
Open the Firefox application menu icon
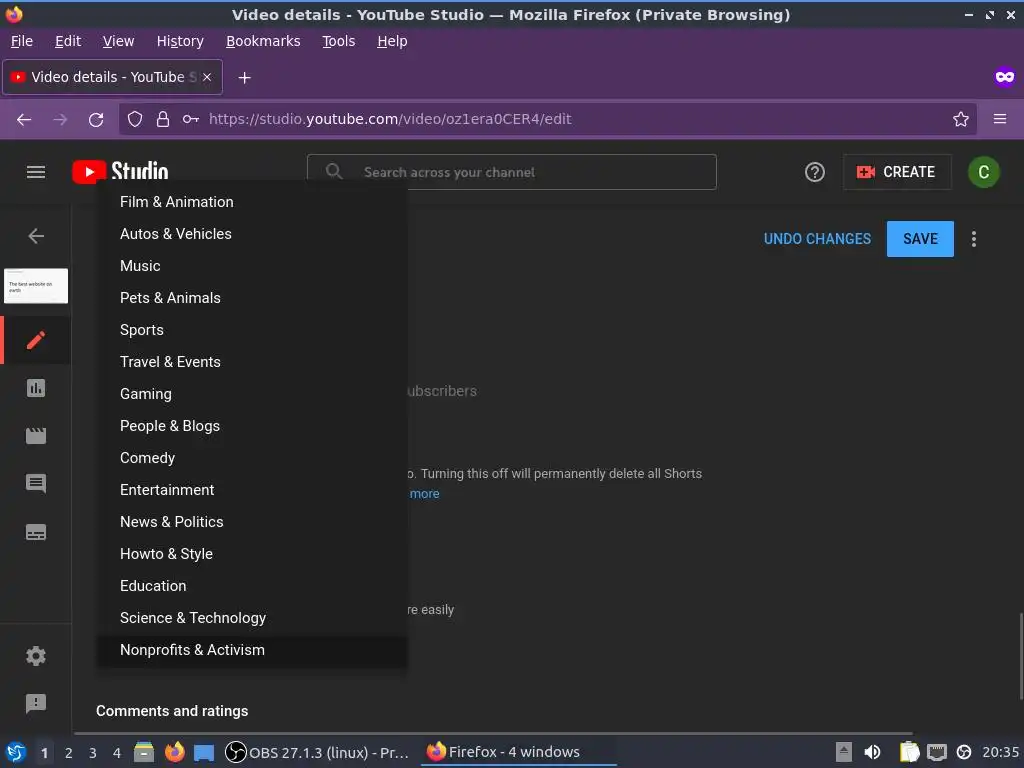click(1000, 119)
